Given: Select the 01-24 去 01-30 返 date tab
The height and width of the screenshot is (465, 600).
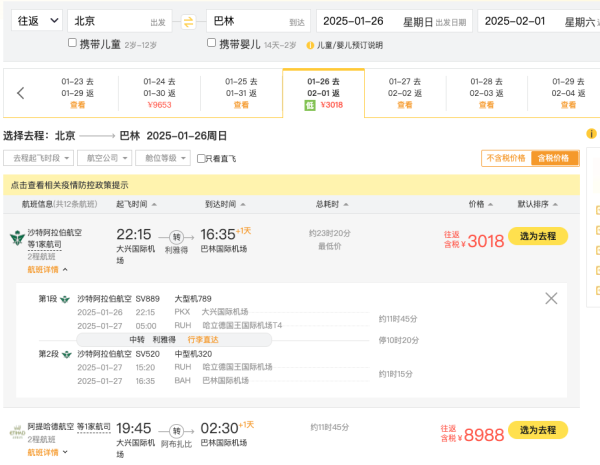Looking at the screenshot, I should pos(160,93).
